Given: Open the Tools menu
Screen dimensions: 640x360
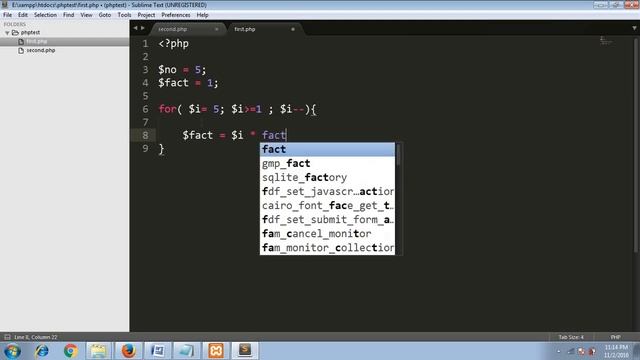Looking at the screenshot, I should 124,15.
